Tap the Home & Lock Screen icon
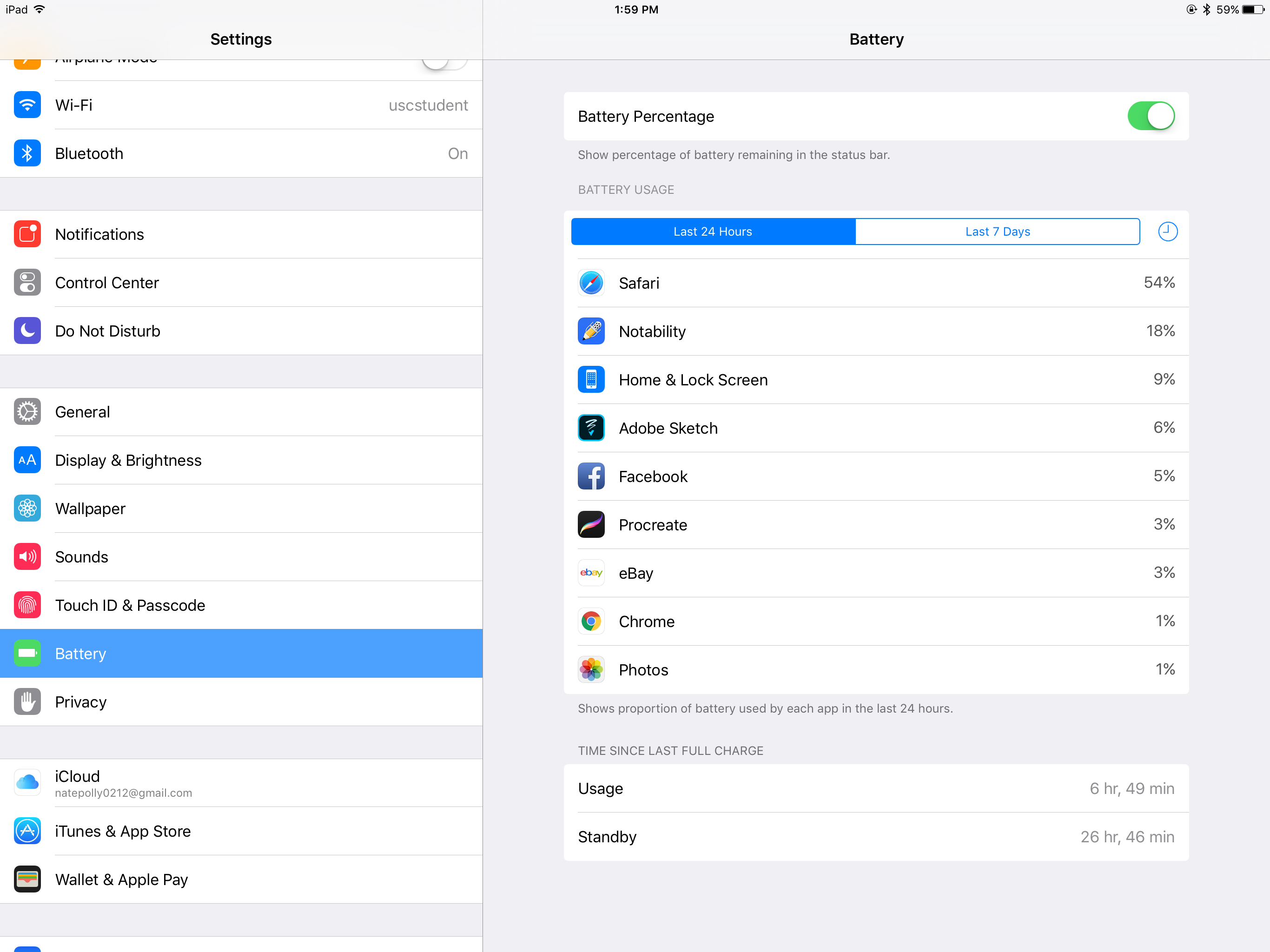Screen dimensions: 1270x952 pos(591,379)
